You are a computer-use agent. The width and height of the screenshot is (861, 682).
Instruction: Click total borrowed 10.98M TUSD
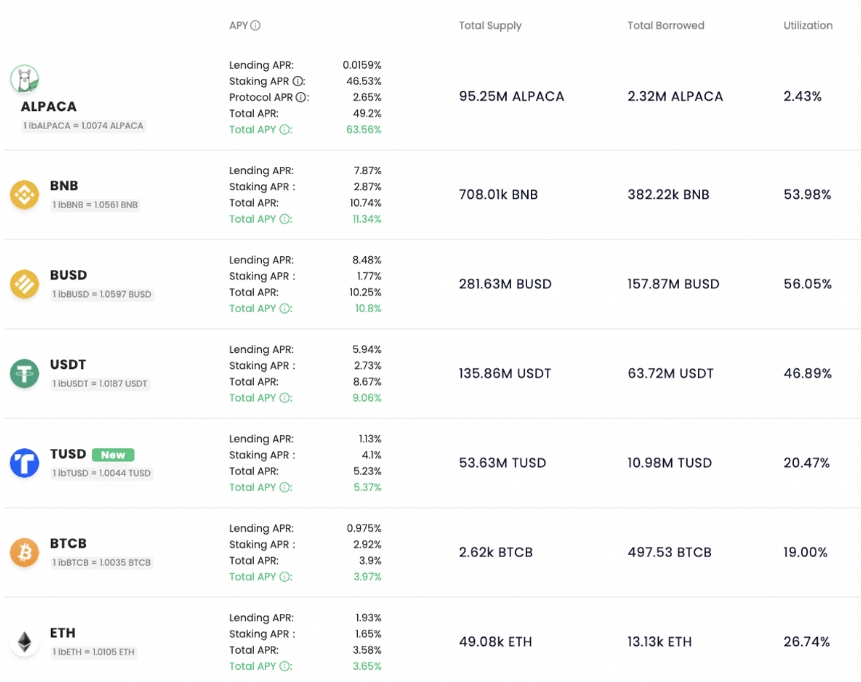click(670, 463)
